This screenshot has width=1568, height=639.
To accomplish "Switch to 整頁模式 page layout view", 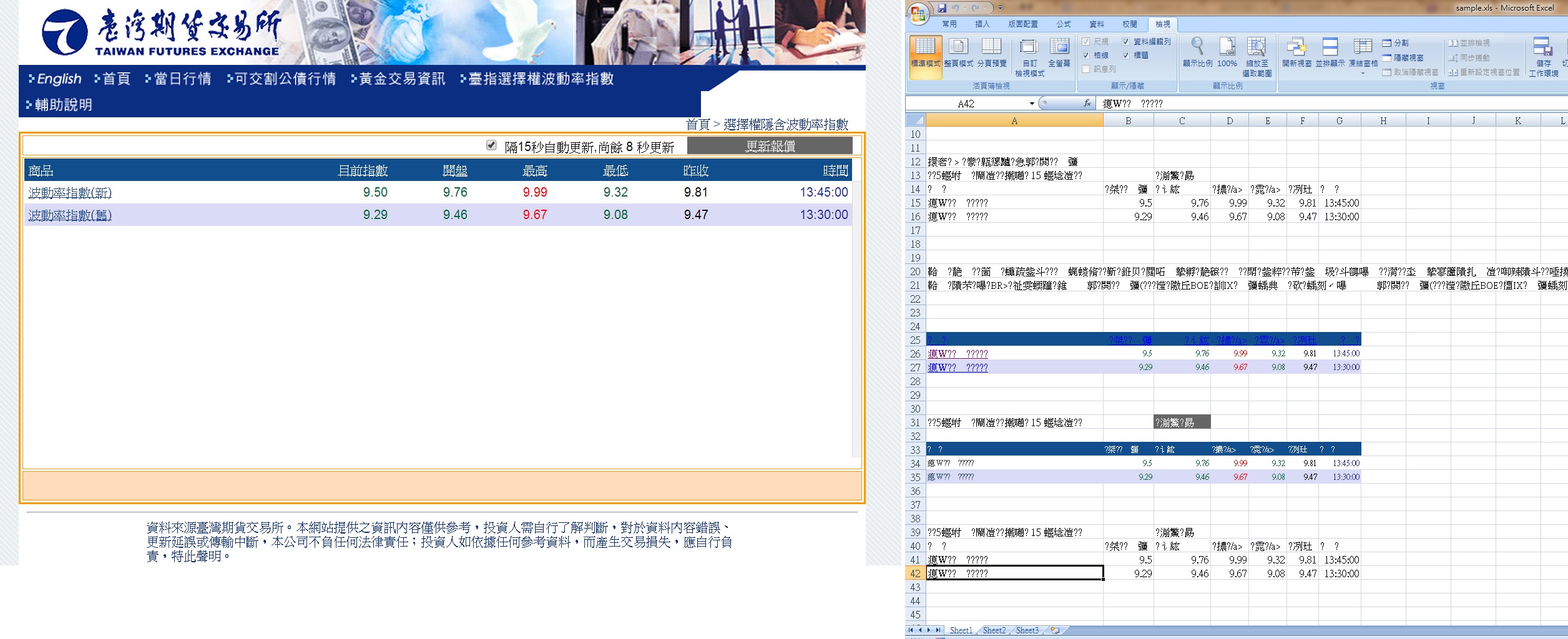I will pos(959,53).
